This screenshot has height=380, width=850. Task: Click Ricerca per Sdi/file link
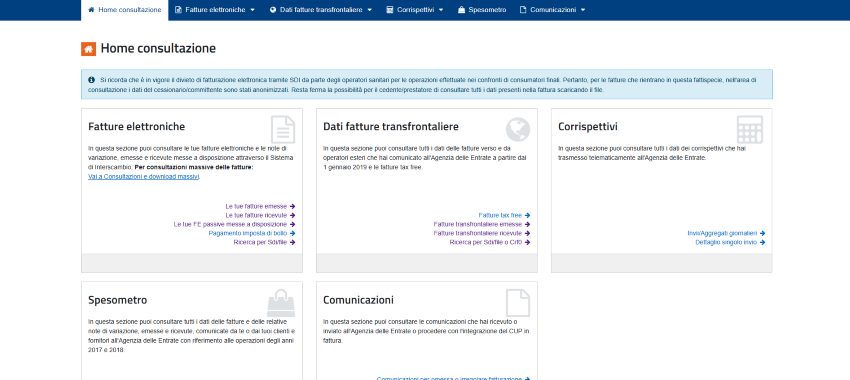[x=265, y=242]
